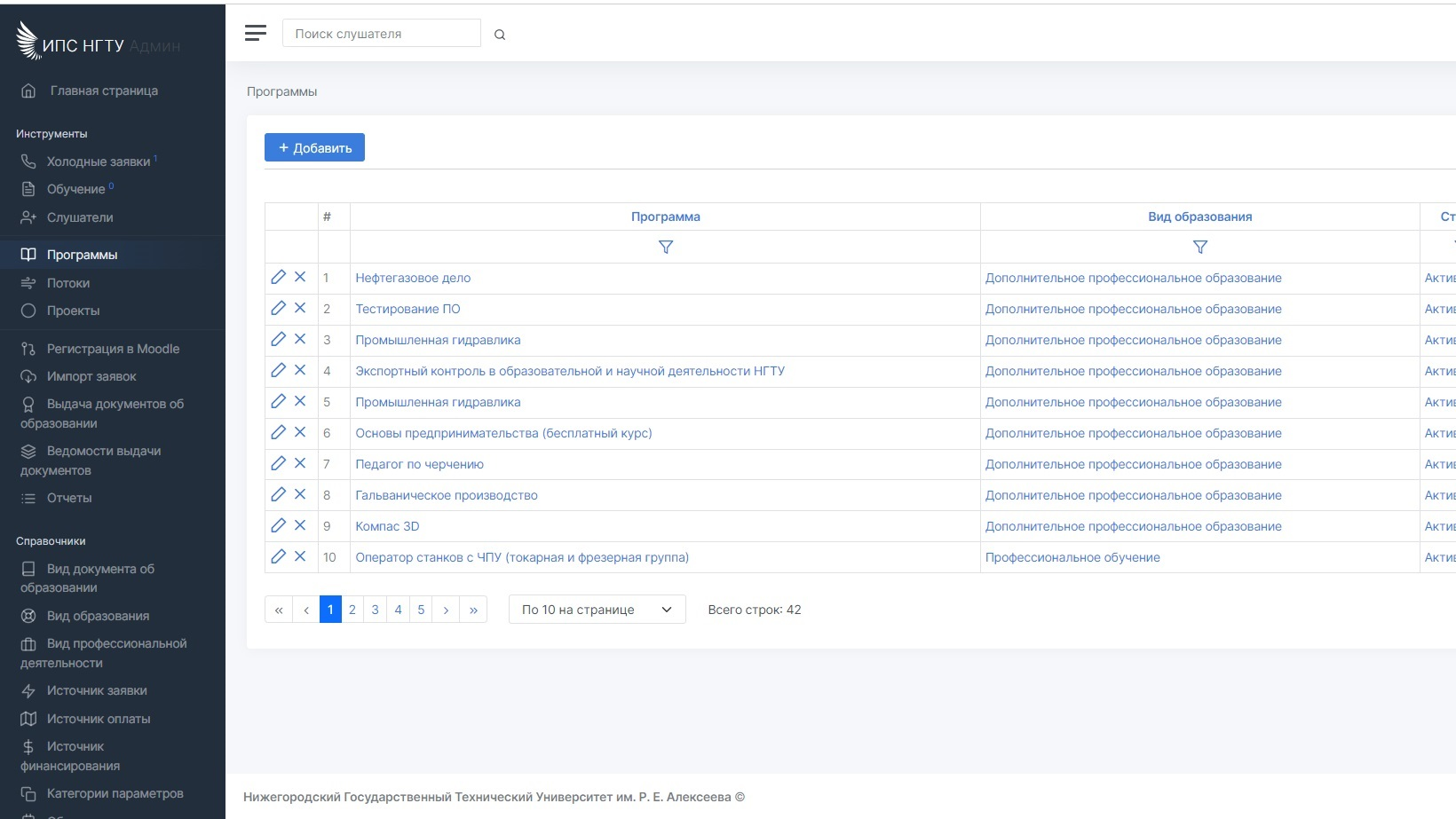Go to first page with « button

[279, 610]
